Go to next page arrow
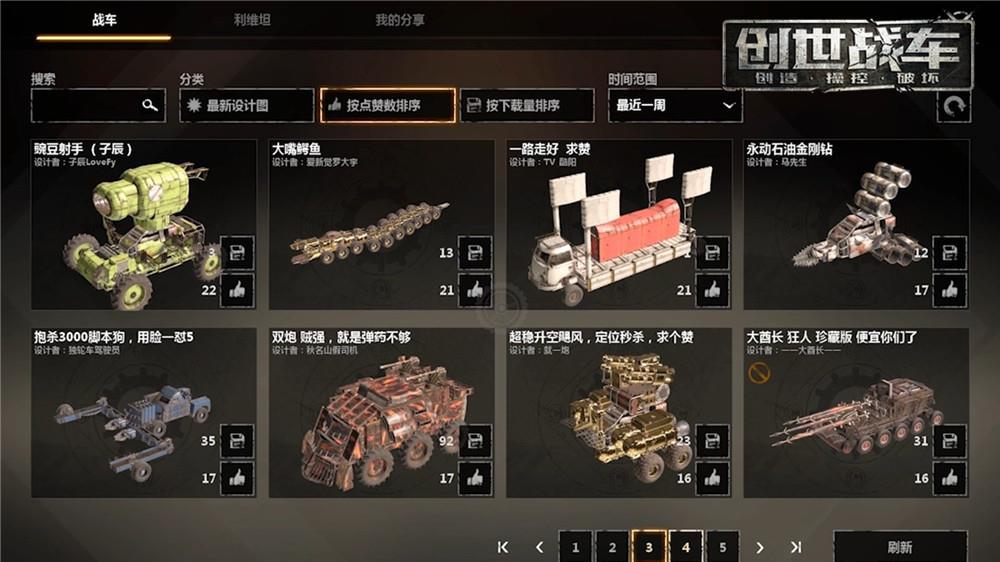Screen dimensions: 1000x562 (760, 547)
